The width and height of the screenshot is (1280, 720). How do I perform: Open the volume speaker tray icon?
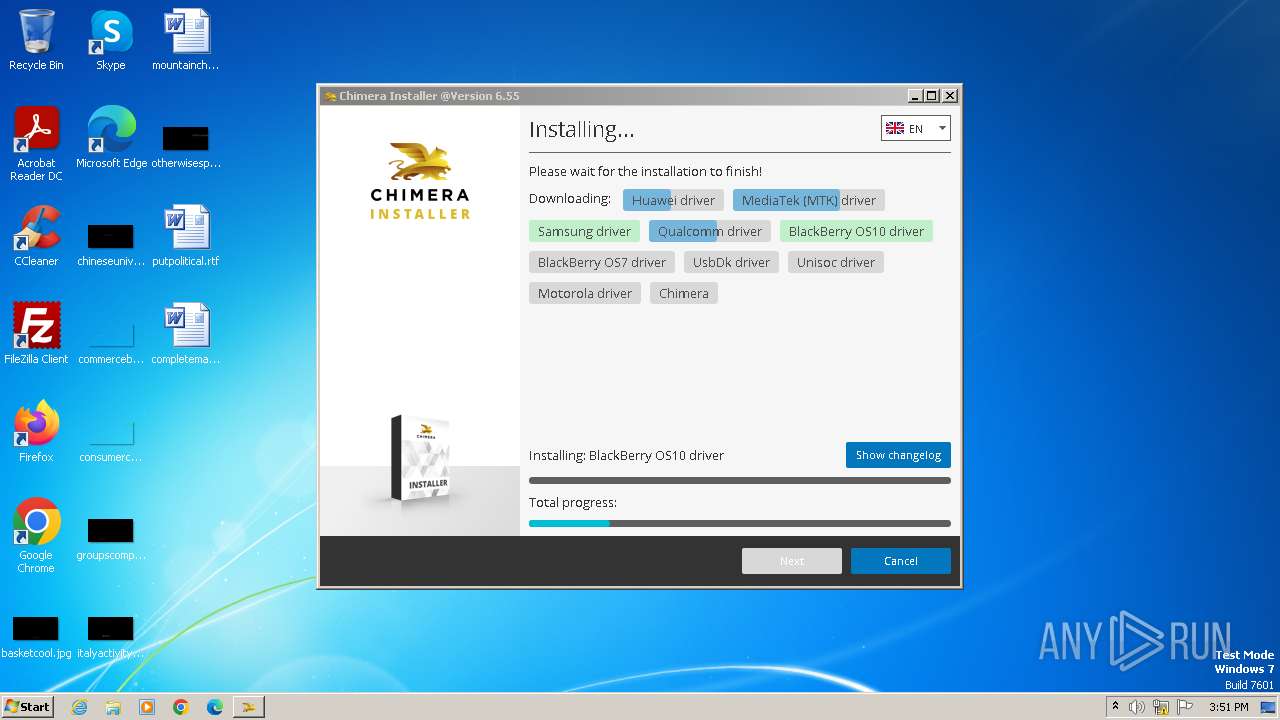coord(1137,707)
